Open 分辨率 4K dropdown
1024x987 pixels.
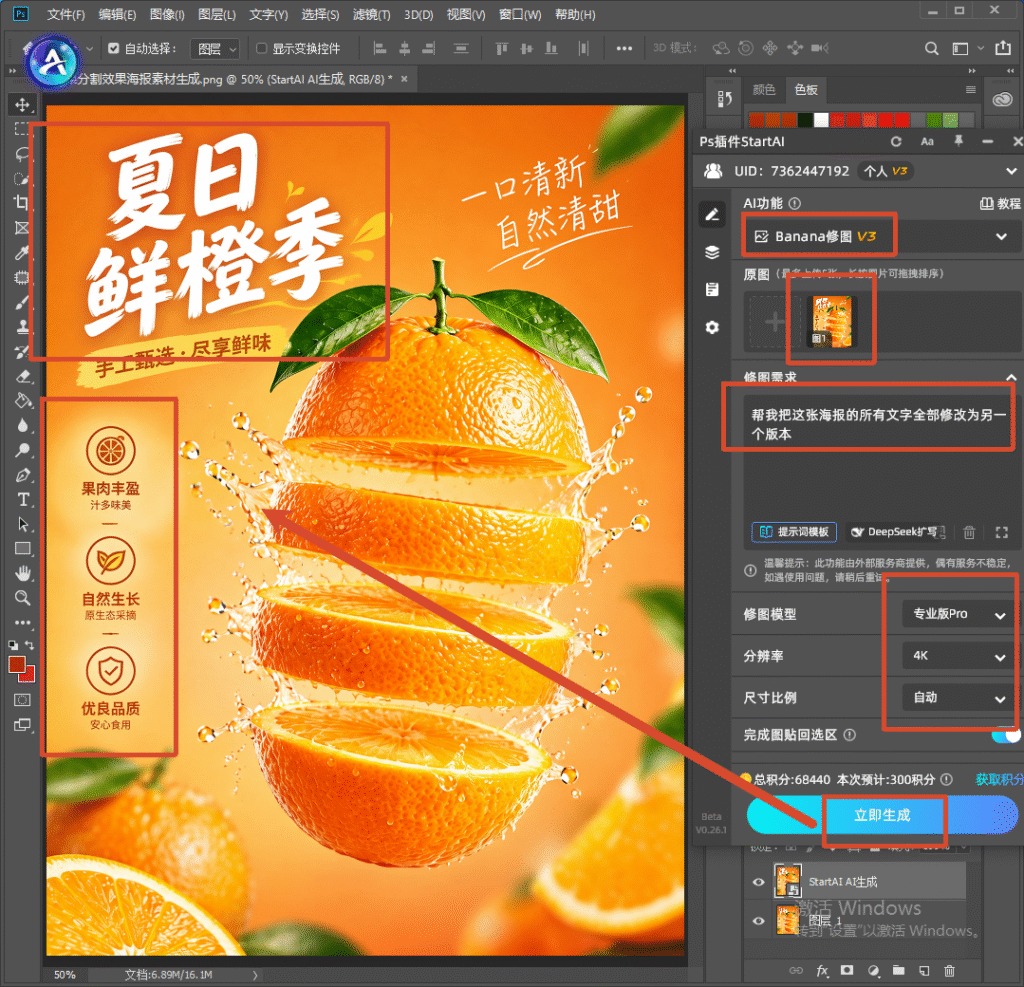[x=958, y=656]
